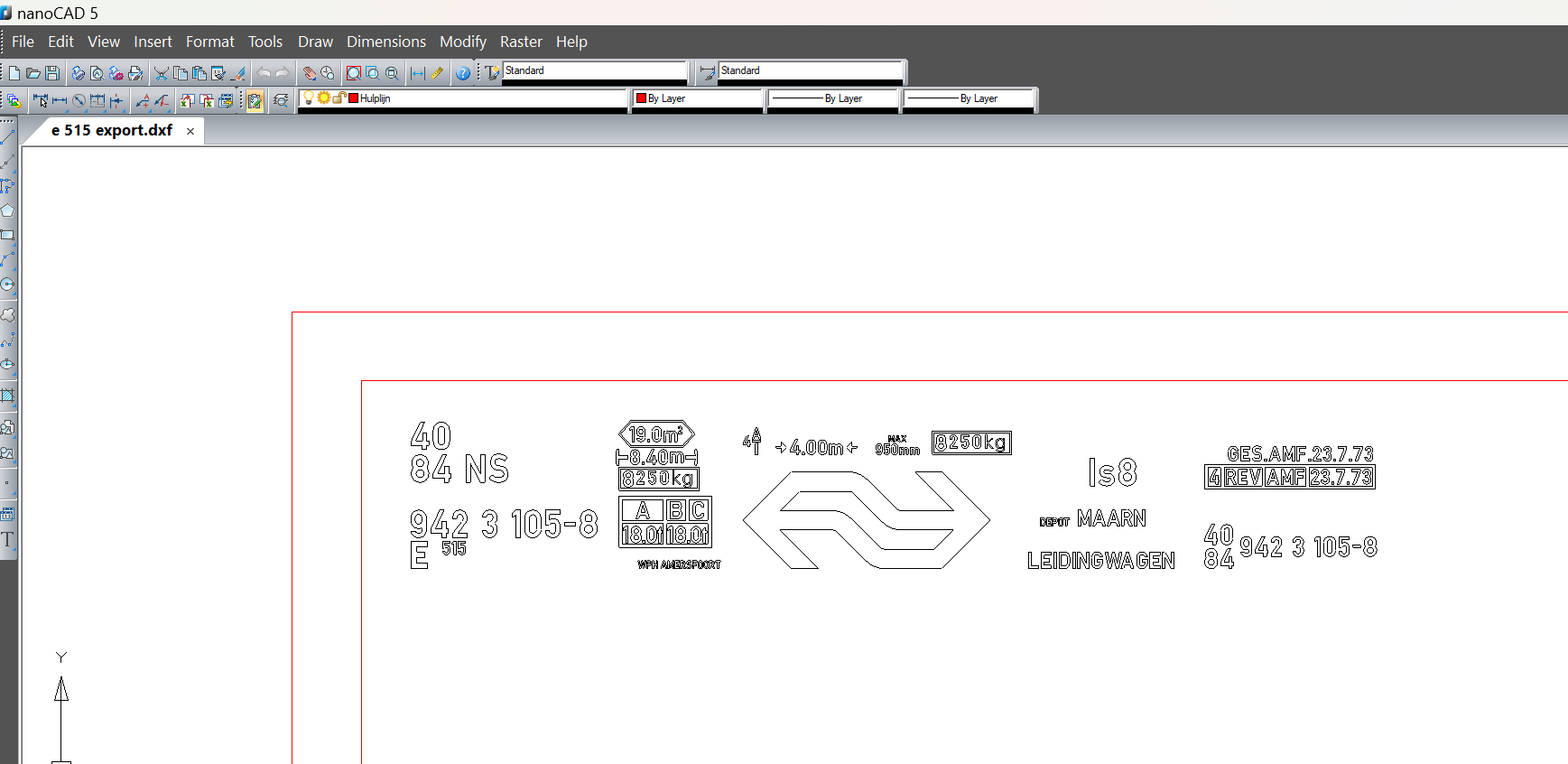
Task: Open the Hulplijn layer dropdown
Action: click(463, 98)
